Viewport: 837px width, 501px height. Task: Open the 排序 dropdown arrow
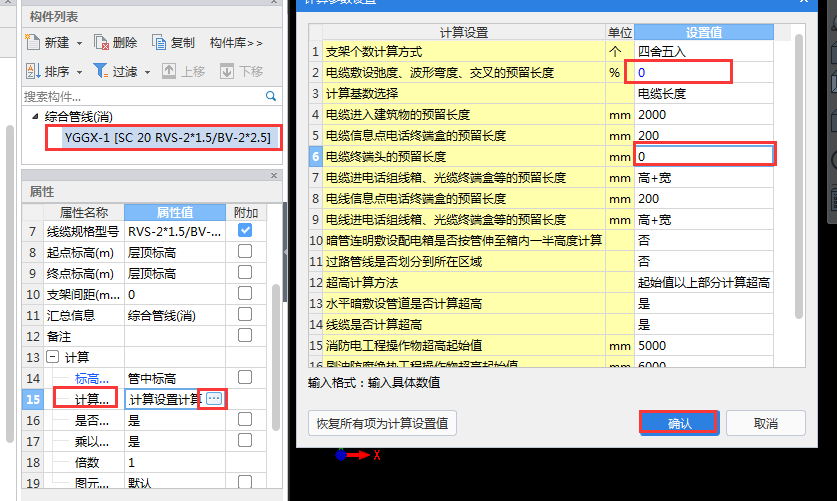click(80, 71)
